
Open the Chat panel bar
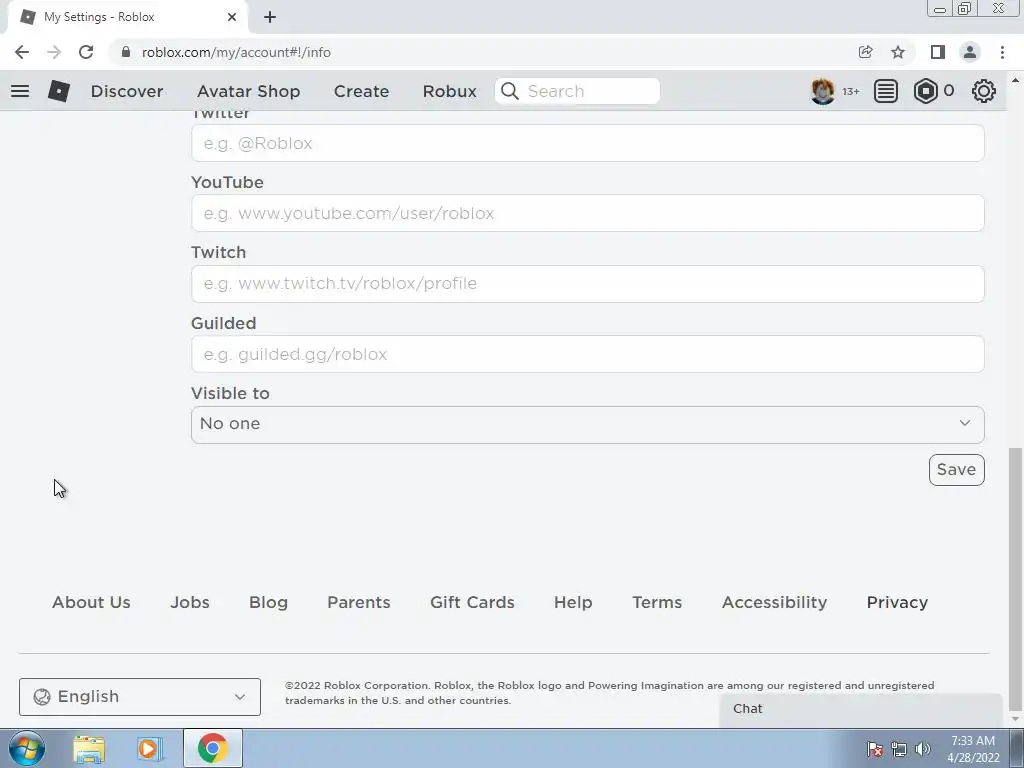point(861,709)
